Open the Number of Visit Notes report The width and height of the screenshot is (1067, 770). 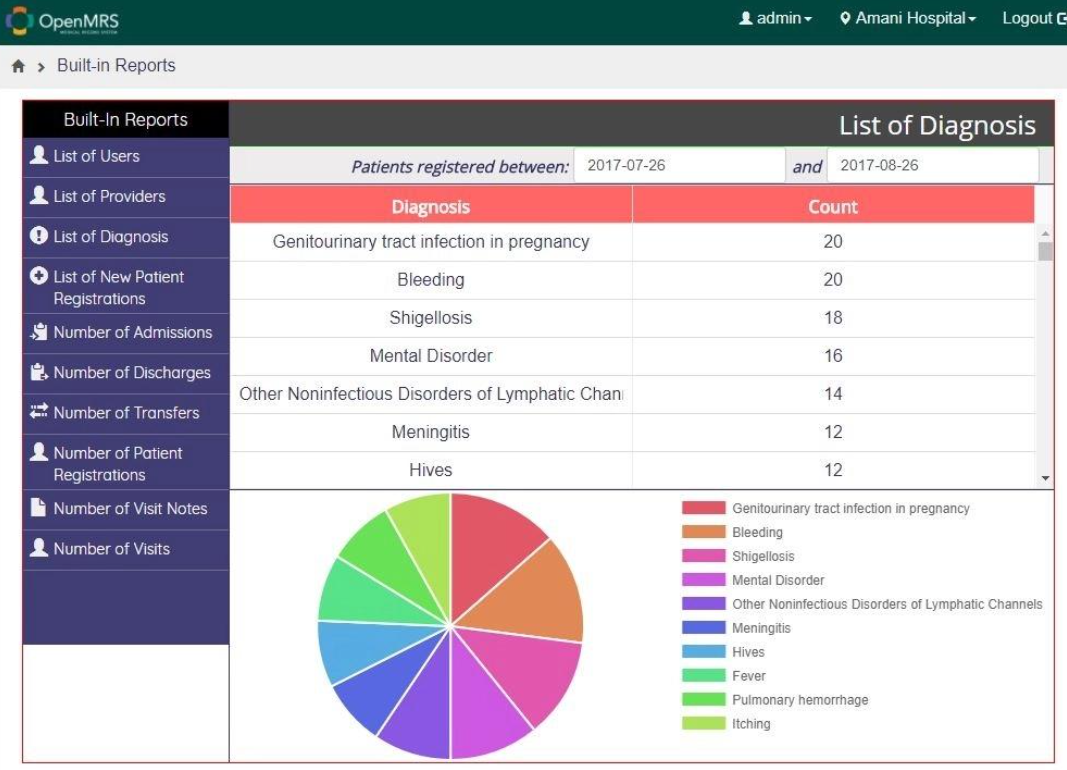(x=126, y=509)
